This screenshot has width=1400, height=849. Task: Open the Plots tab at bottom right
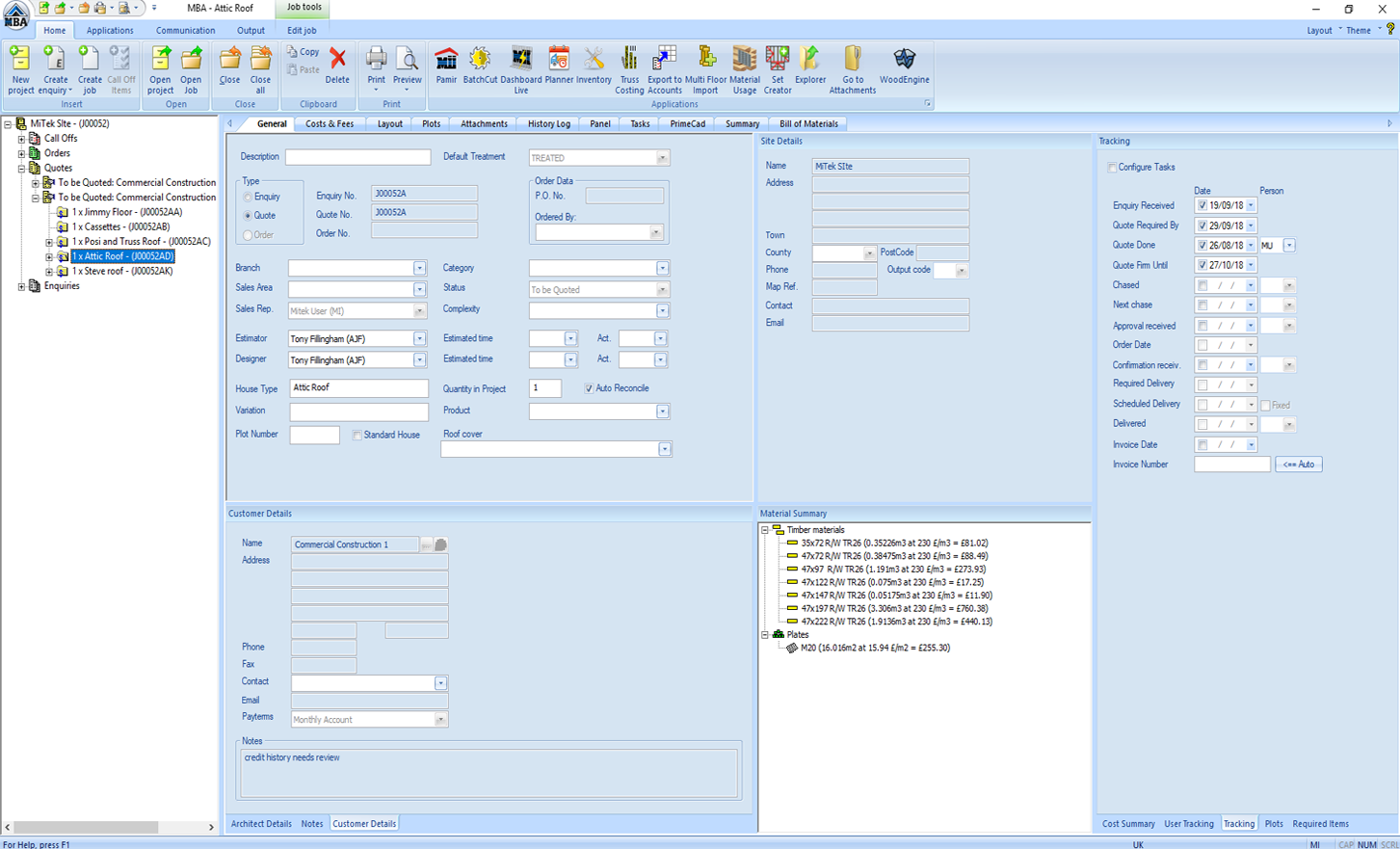point(1274,824)
